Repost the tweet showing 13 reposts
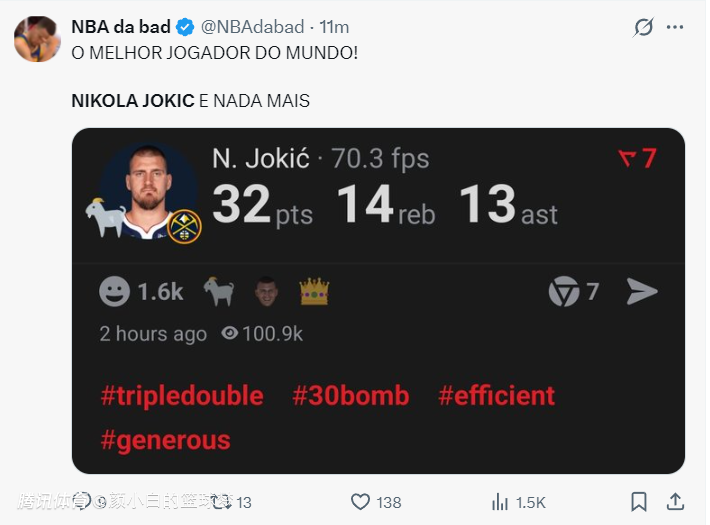 point(222,502)
